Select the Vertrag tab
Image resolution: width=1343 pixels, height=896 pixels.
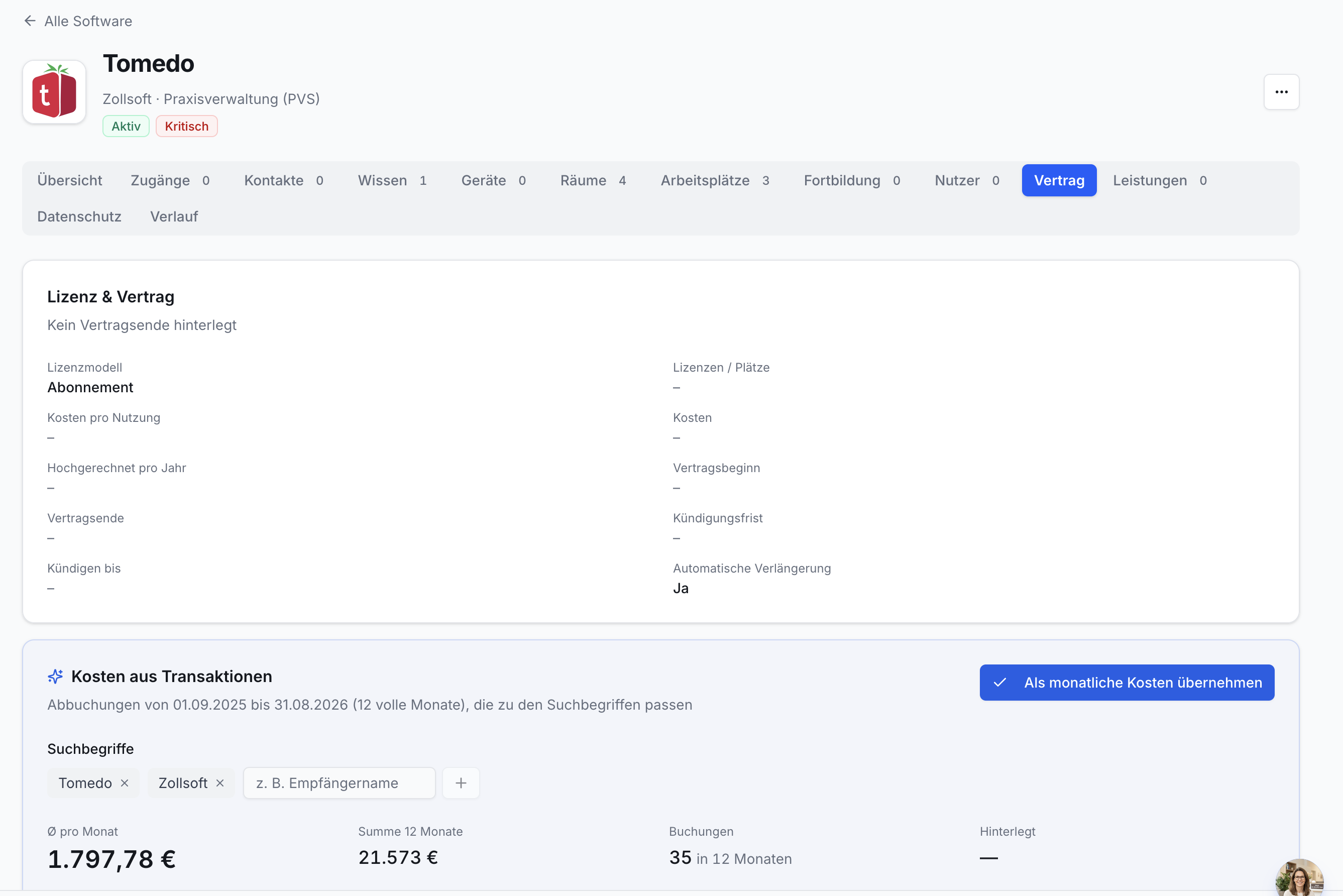pos(1058,181)
